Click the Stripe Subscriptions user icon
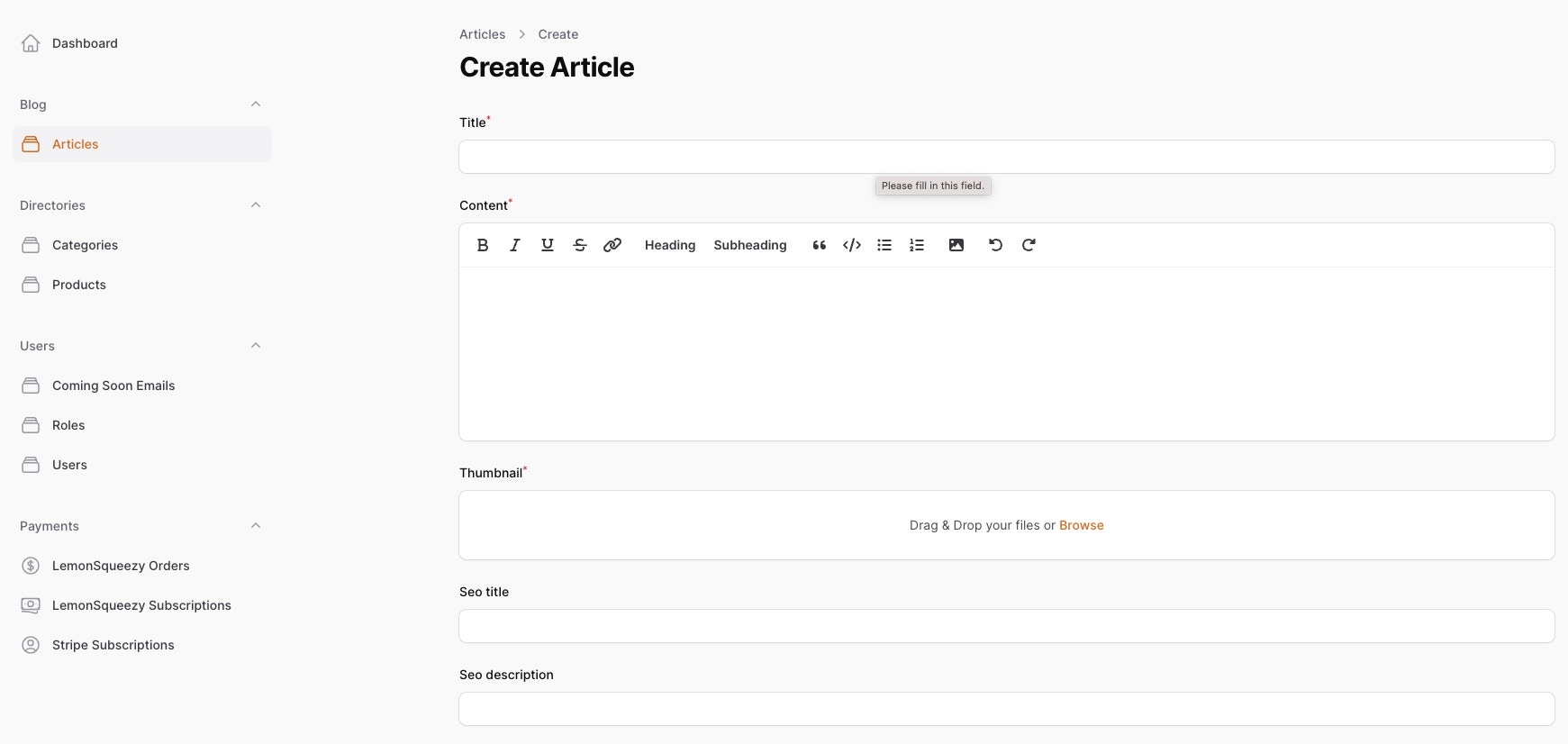Image resolution: width=1568 pixels, height=744 pixels. pyautogui.click(x=31, y=645)
